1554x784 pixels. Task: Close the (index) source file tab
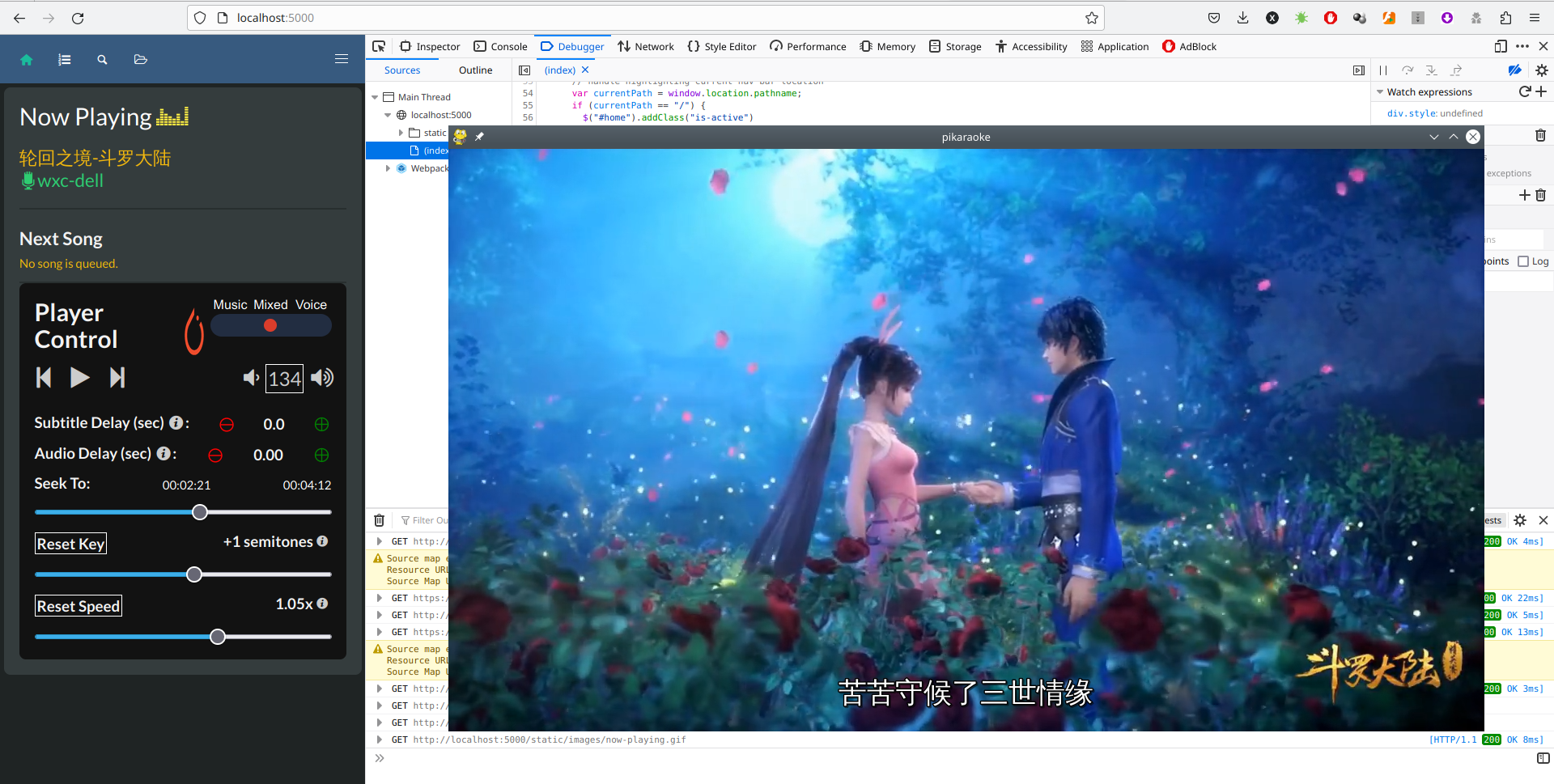(x=585, y=70)
